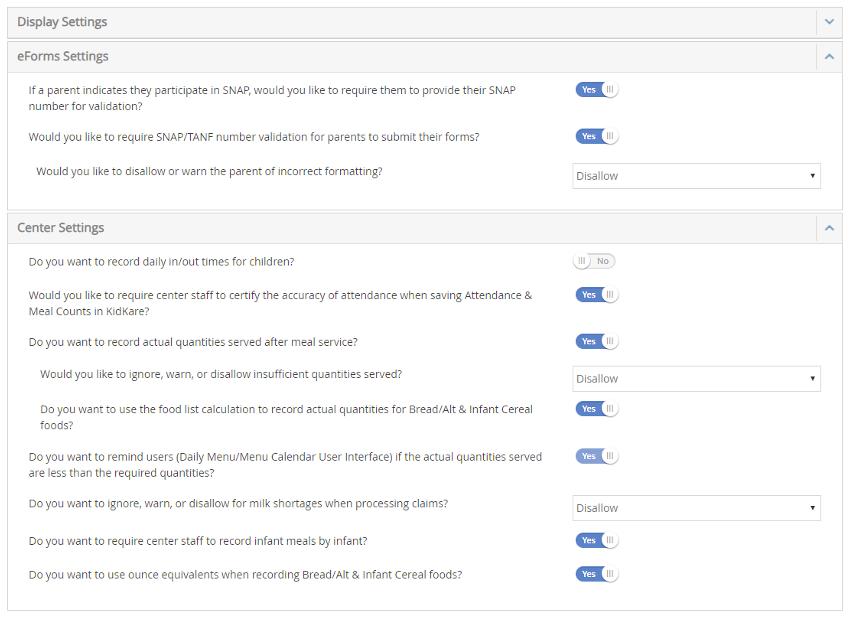Click the daily in/out times question text
Image resolution: width=850 pixels, height=622 pixels.
coord(161,262)
